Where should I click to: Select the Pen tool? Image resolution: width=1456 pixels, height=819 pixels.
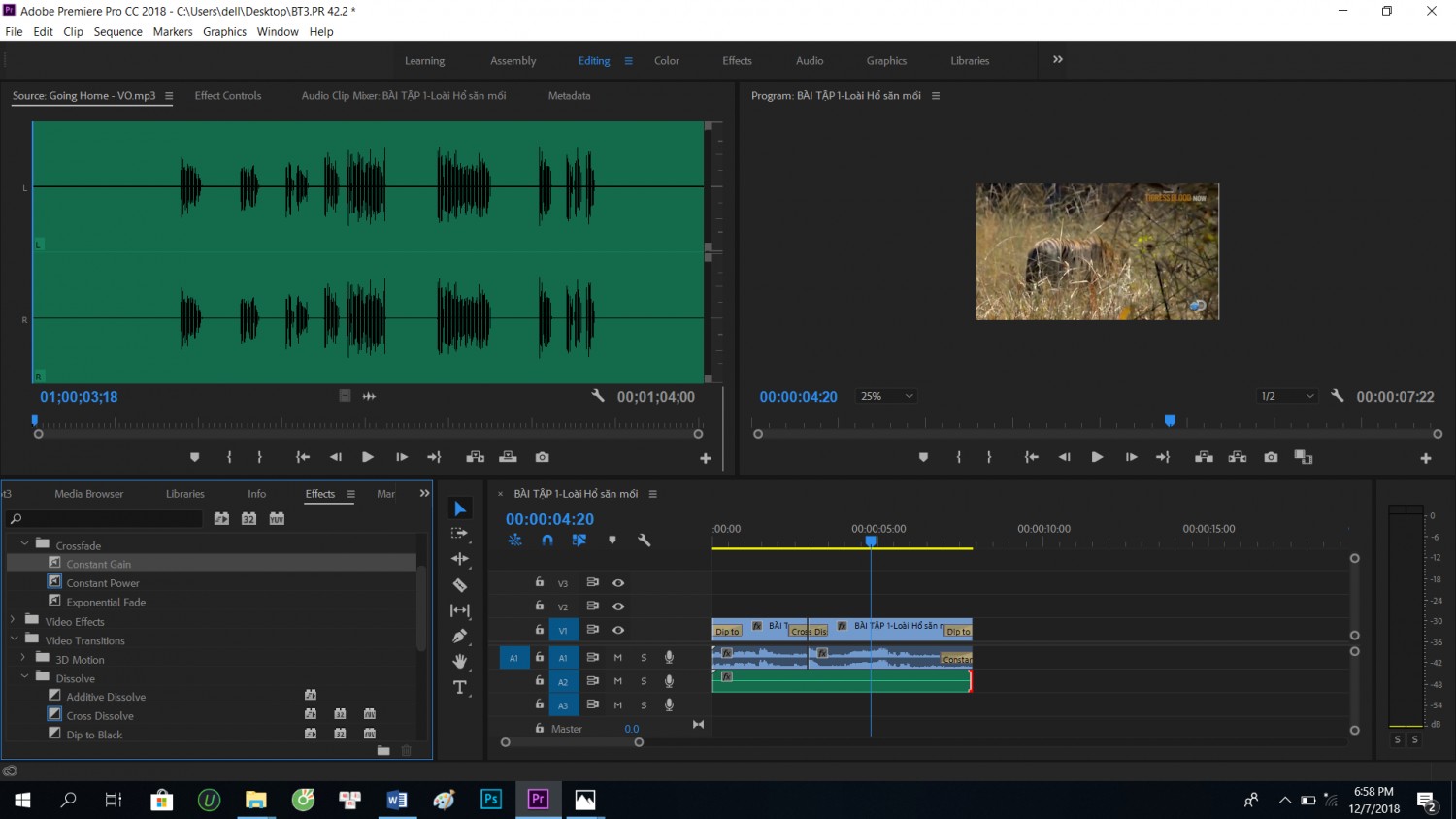click(x=460, y=636)
